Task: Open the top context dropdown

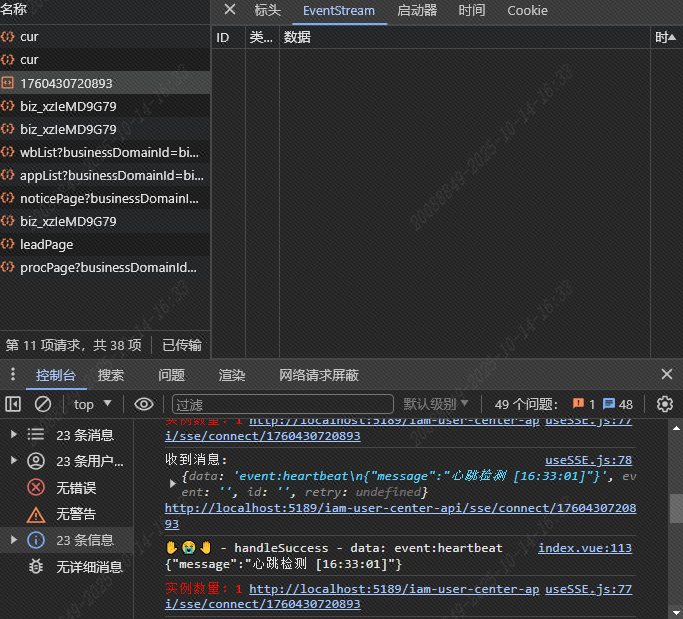Action: 93,404
